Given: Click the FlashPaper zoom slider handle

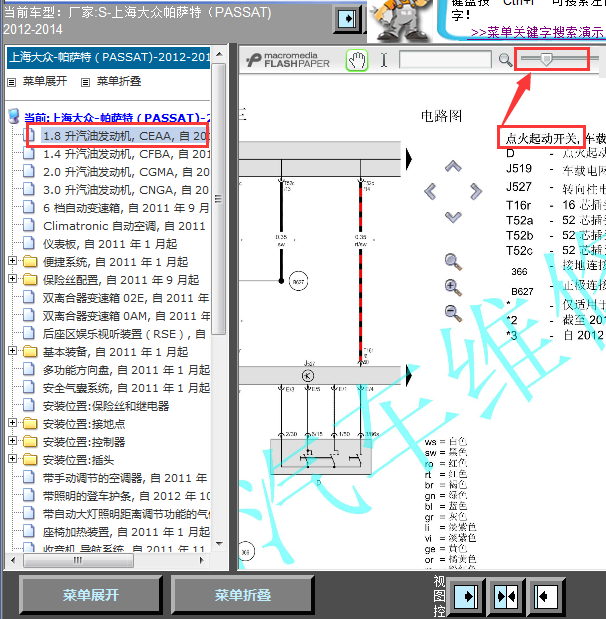Looking at the screenshot, I should pyautogui.click(x=546, y=59).
